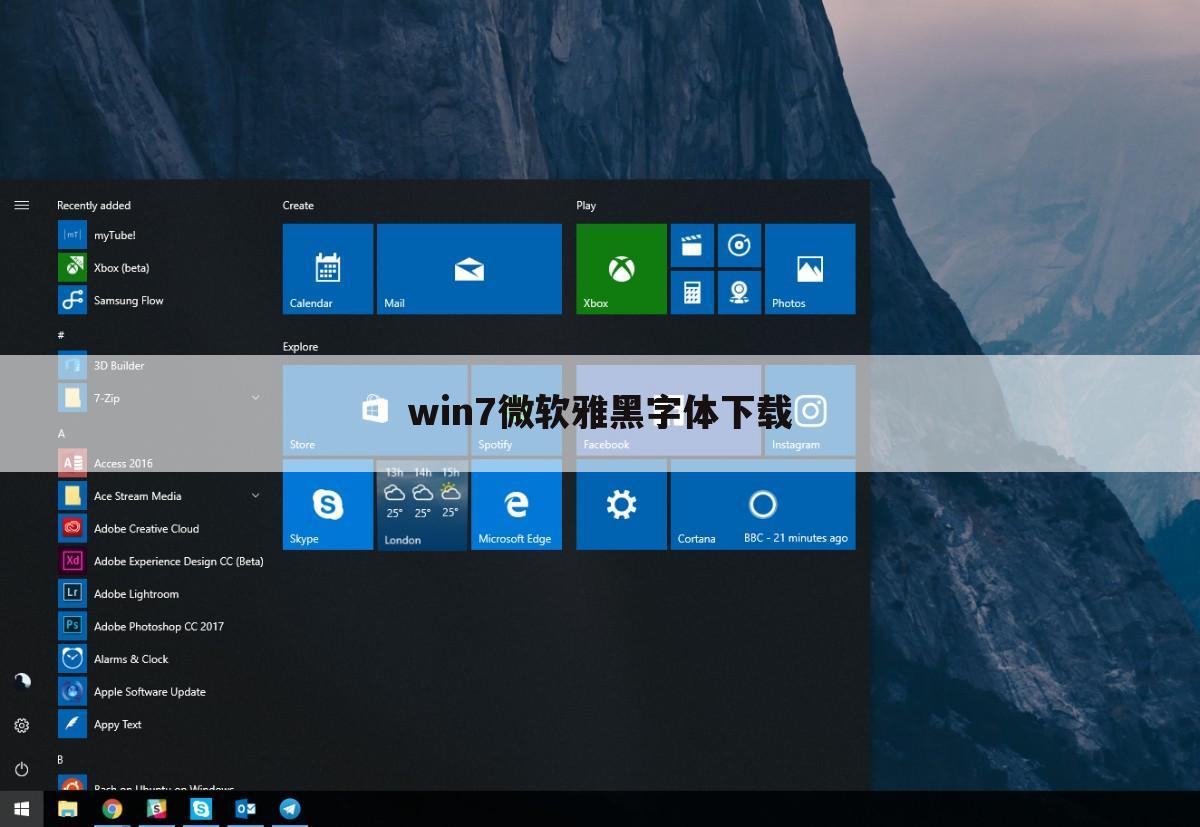
Task: Open File Explorer from taskbar
Action: [x=68, y=808]
